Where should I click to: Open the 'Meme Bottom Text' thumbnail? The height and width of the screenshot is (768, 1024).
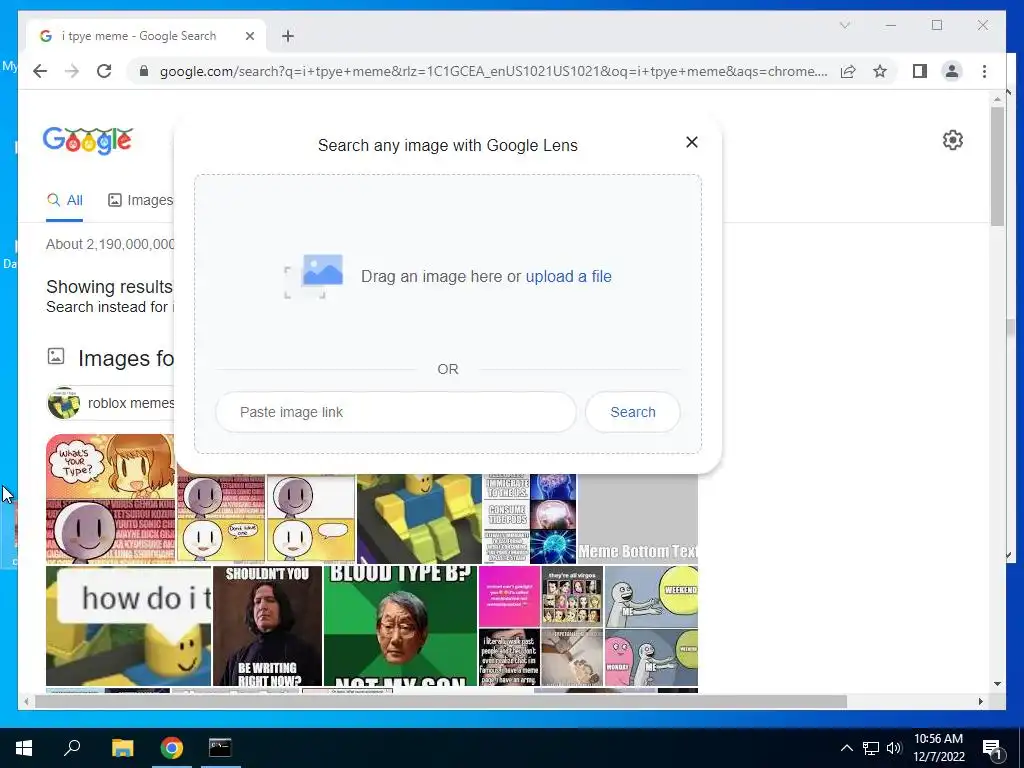[637, 519]
